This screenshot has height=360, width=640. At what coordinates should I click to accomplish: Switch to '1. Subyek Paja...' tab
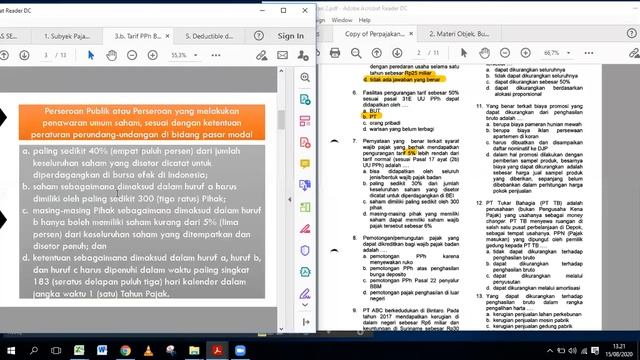67,36
